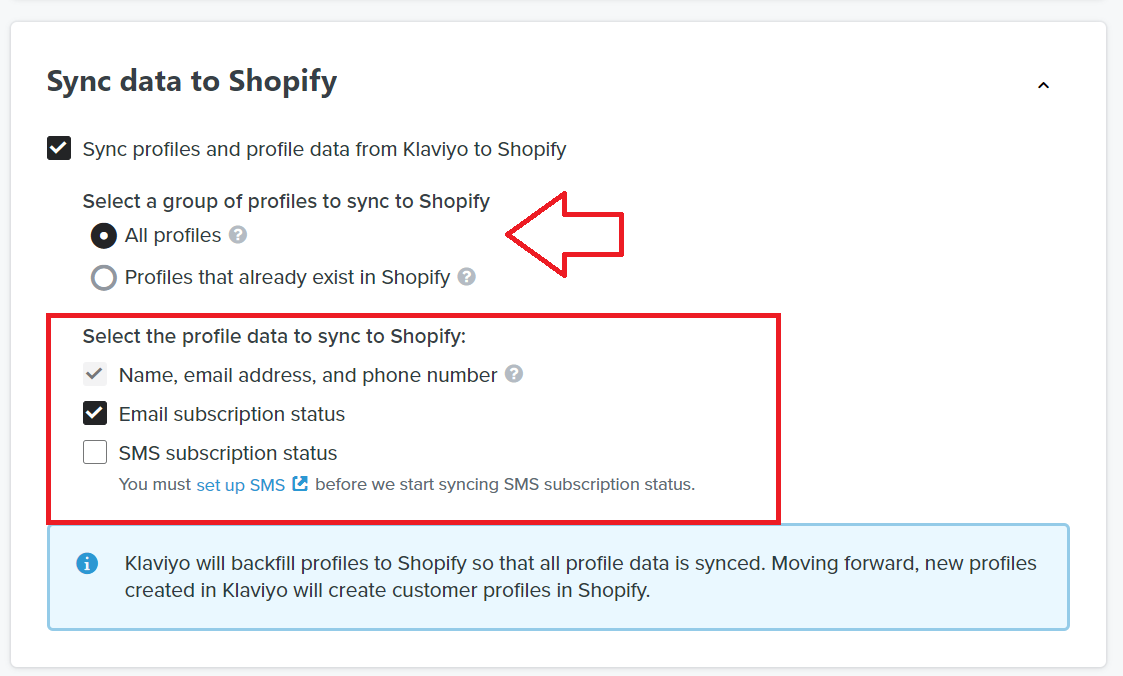Select the All profiles radio button
The width and height of the screenshot is (1123, 676).
[x=104, y=236]
